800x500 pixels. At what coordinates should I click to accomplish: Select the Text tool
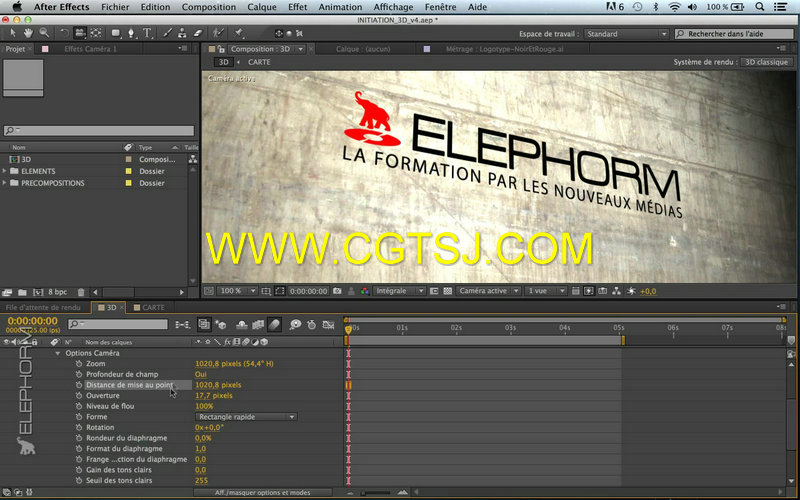pos(147,33)
